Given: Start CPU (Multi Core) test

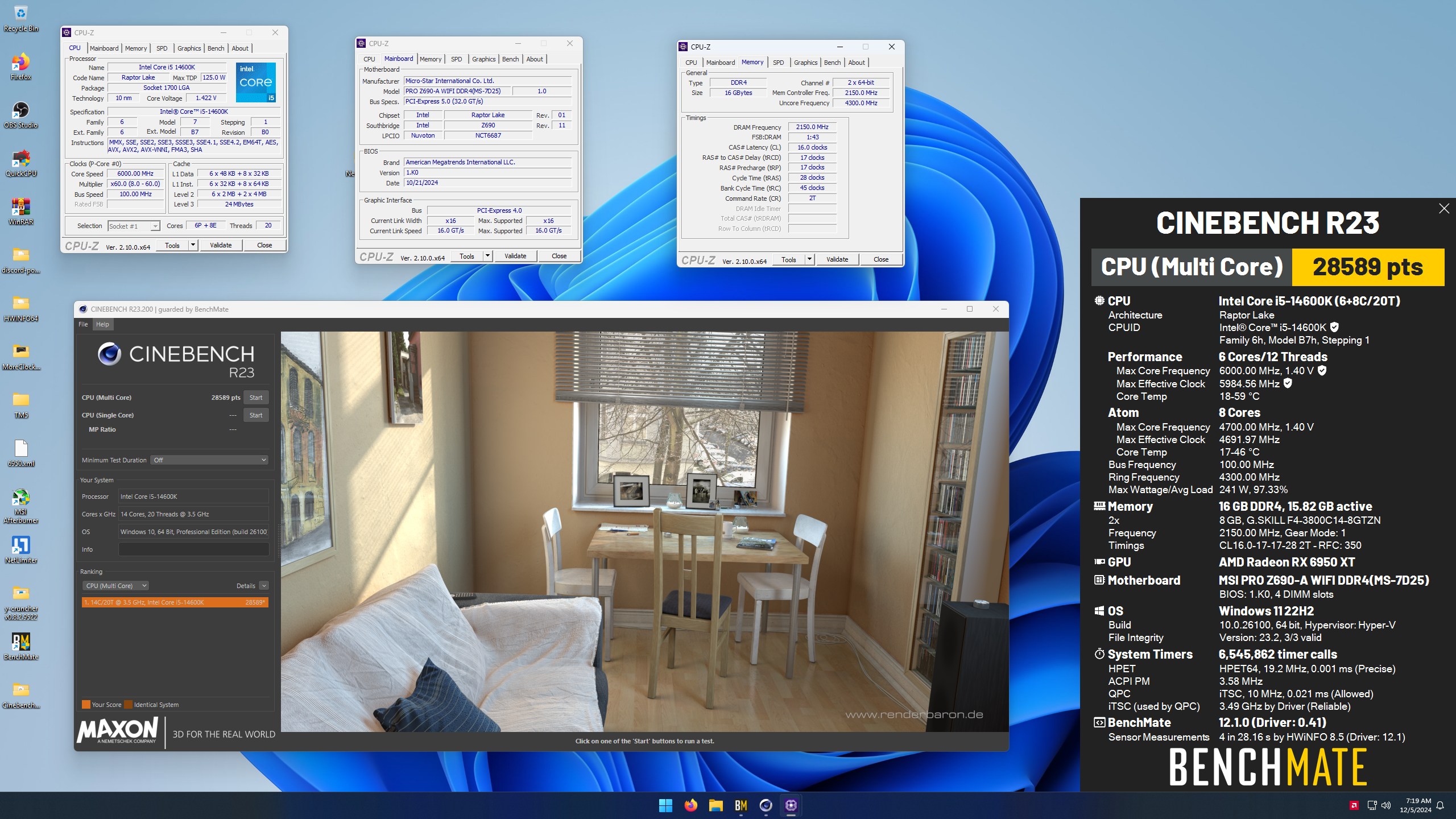Looking at the screenshot, I should tap(256, 398).
